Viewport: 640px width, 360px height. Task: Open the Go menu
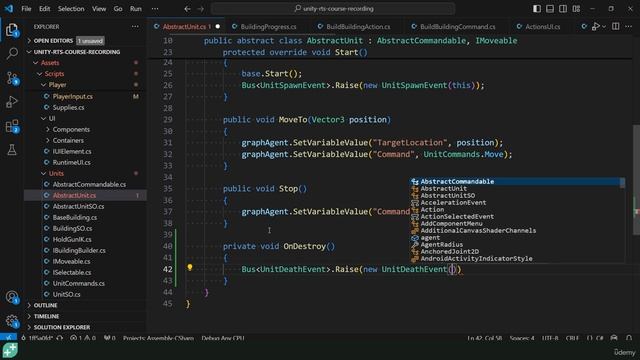point(118,9)
